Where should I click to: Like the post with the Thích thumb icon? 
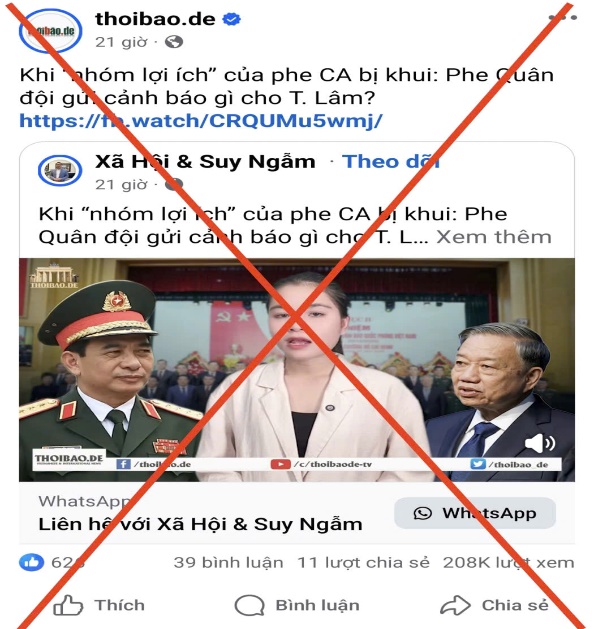point(68,605)
